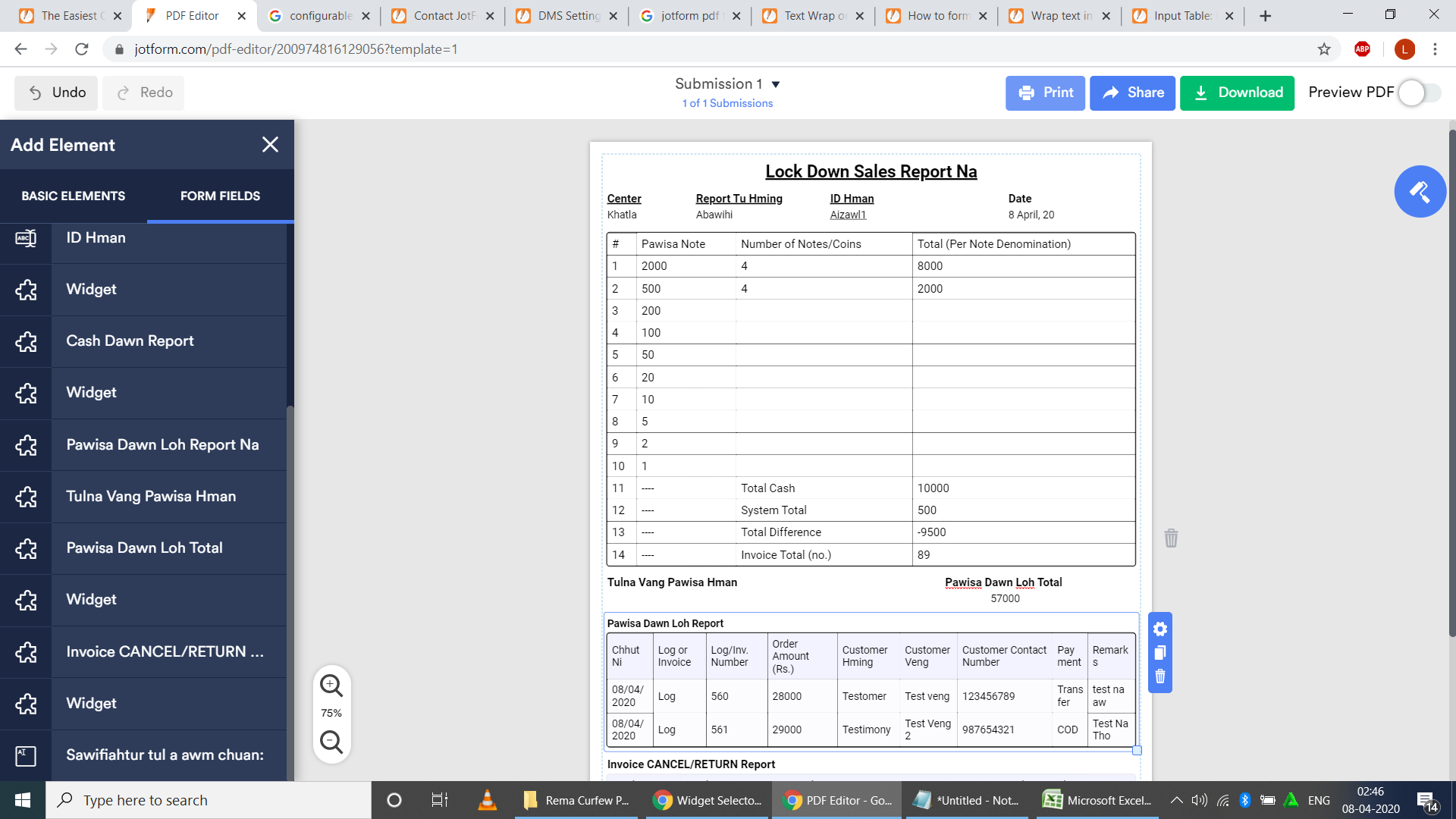Delete the sales table using the trash icon
The height and width of the screenshot is (819, 1456).
coord(1170,538)
